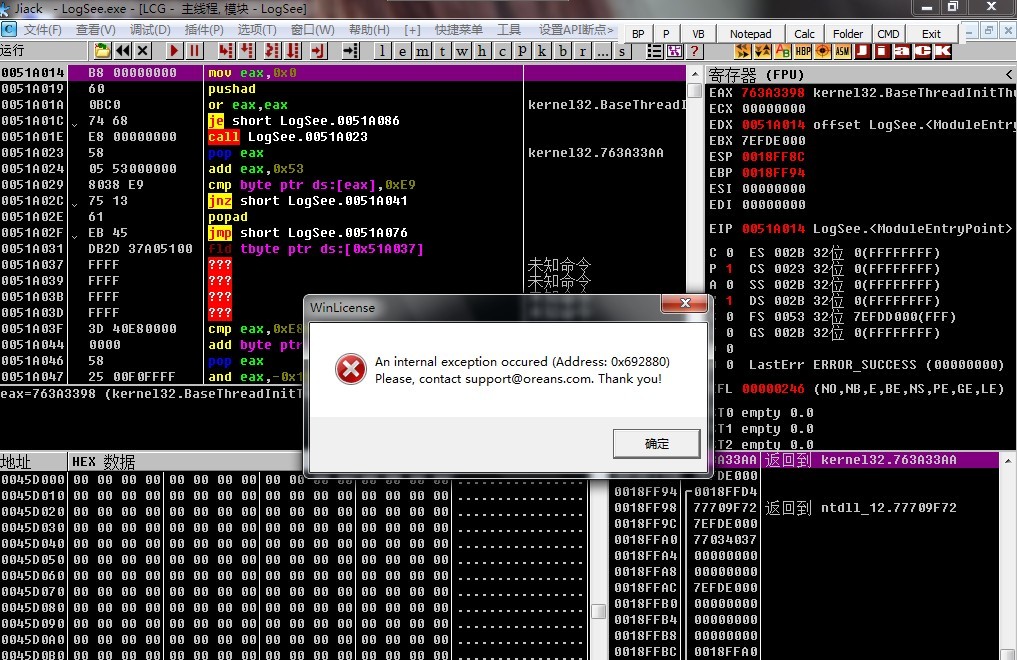Click the 地址 column header in dump
1017x660 pixels.
coord(33,462)
